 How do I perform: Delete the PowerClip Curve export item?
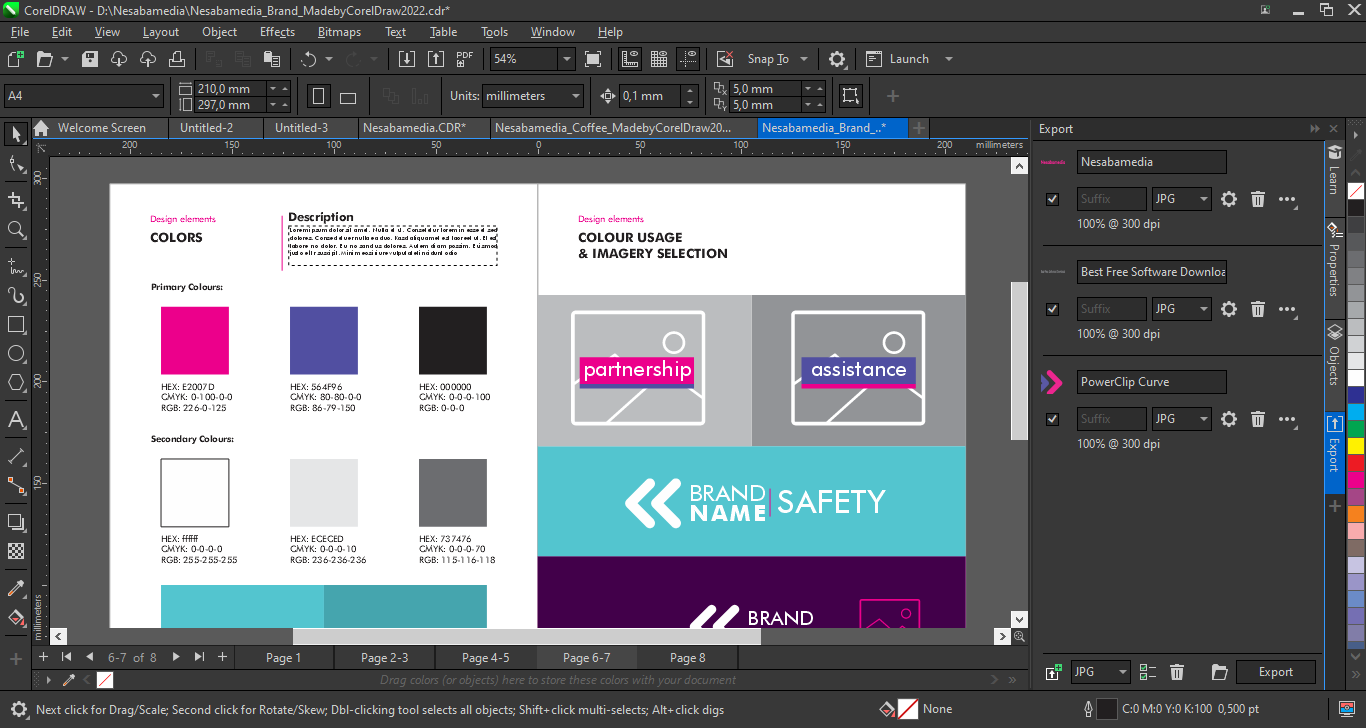tap(1258, 419)
